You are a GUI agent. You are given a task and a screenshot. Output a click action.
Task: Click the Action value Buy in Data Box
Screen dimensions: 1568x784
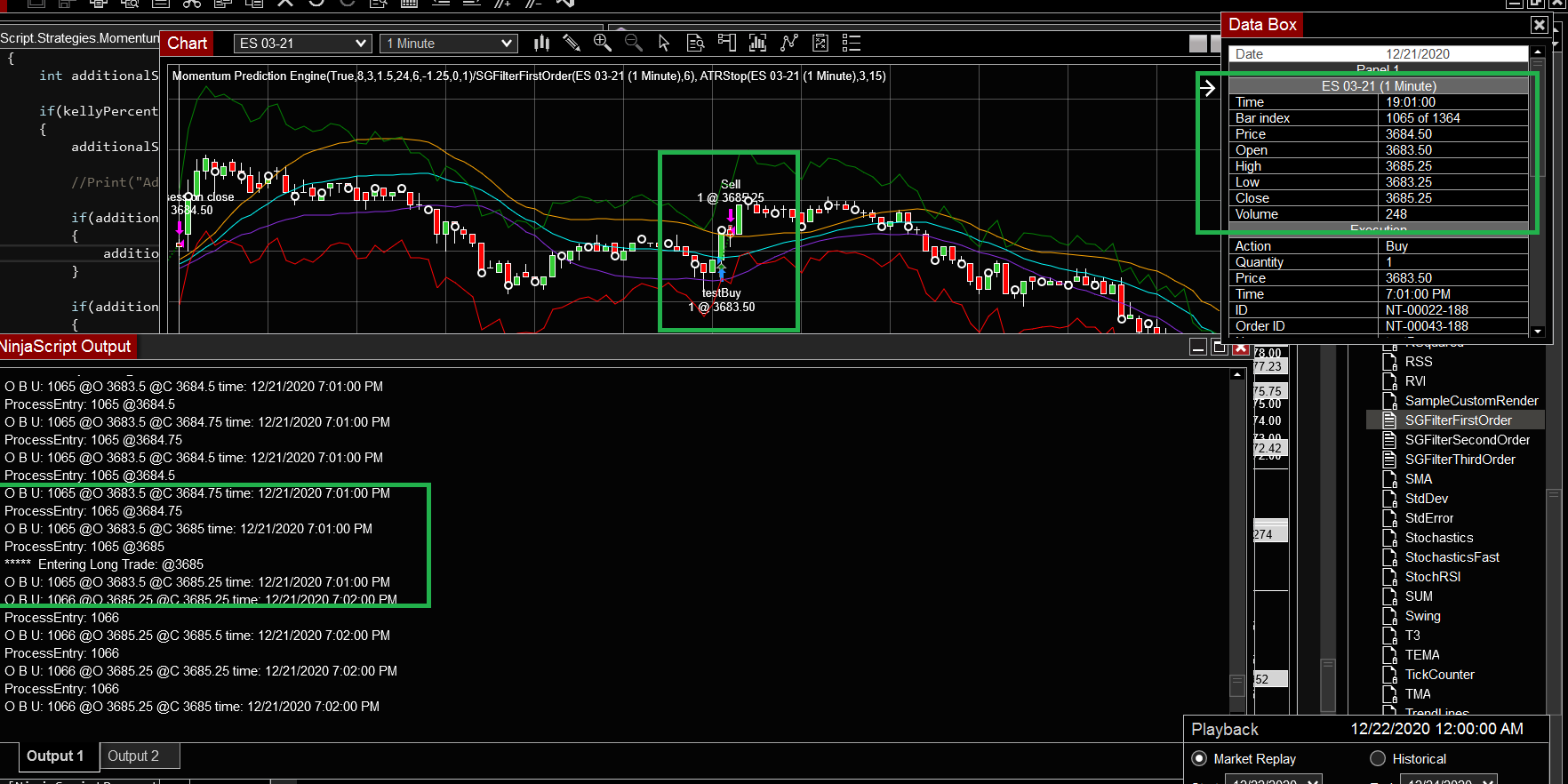tap(1396, 246)
